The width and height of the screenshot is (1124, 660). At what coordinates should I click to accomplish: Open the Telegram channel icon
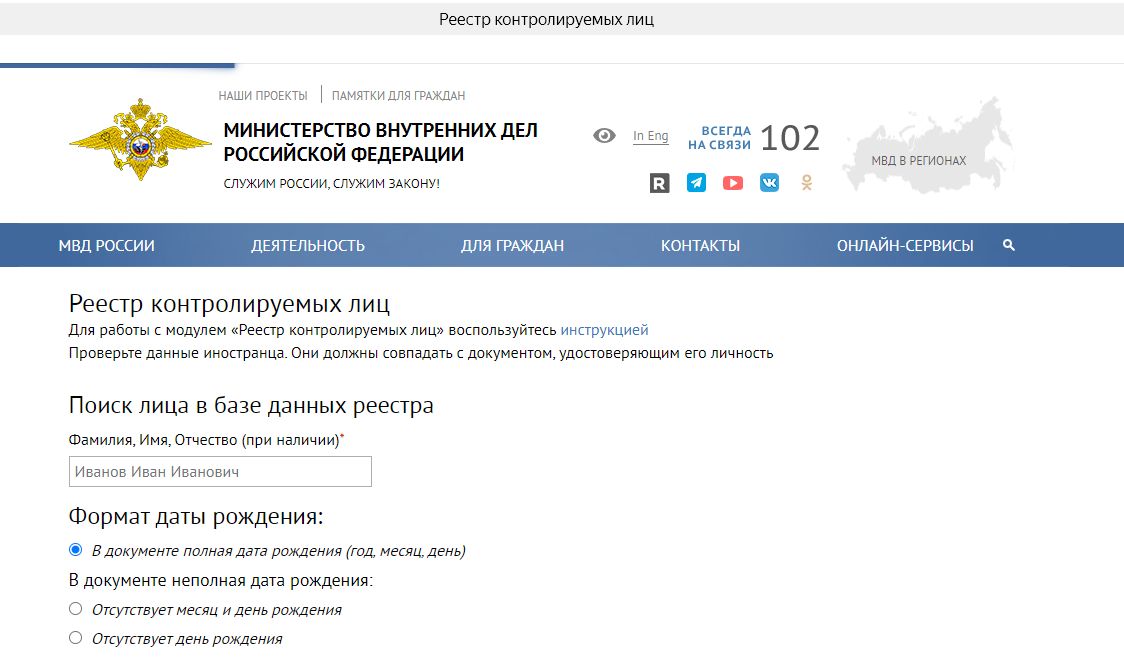(x=696, y=183)
